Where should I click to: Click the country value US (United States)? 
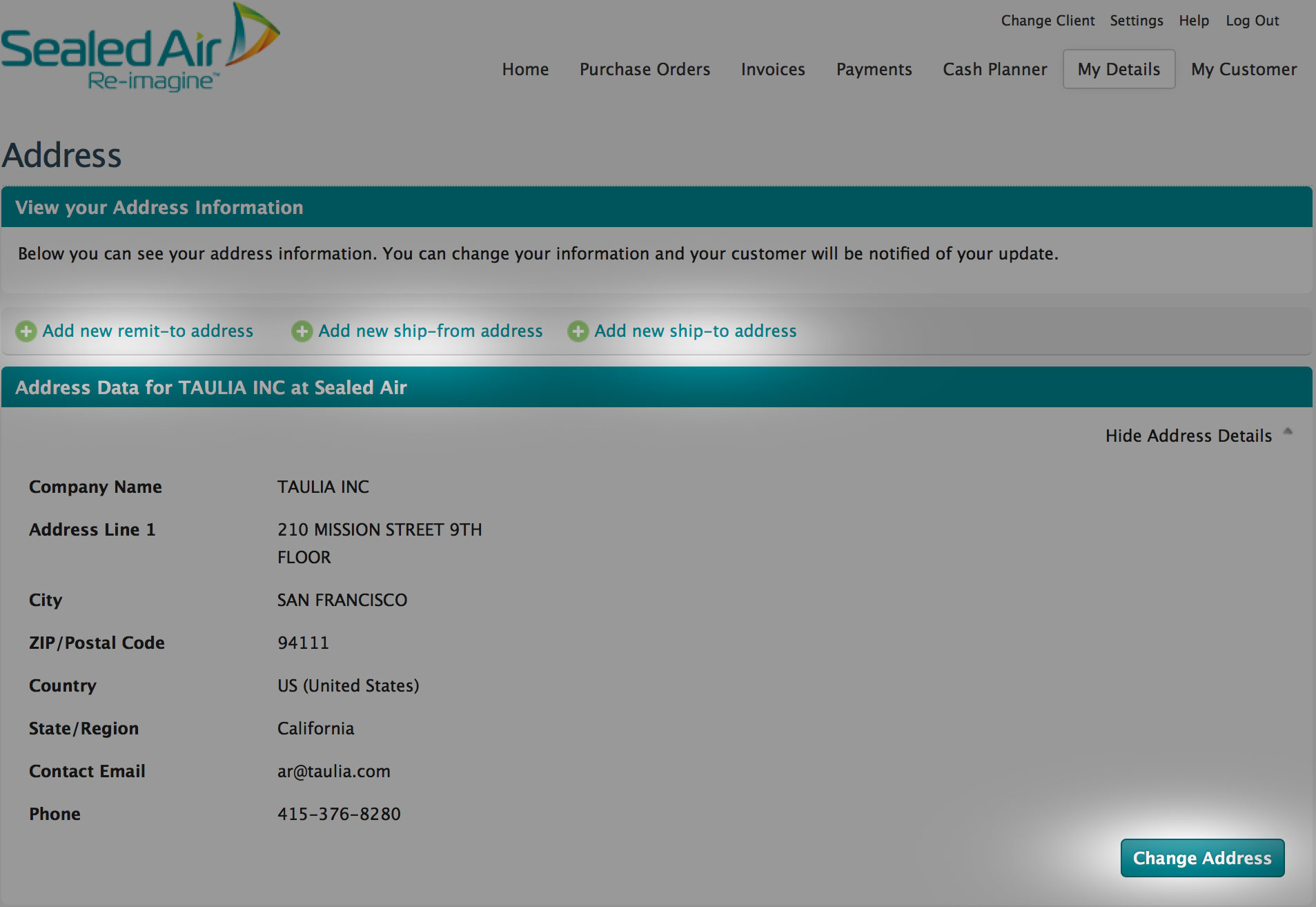(x=348, y=685)
